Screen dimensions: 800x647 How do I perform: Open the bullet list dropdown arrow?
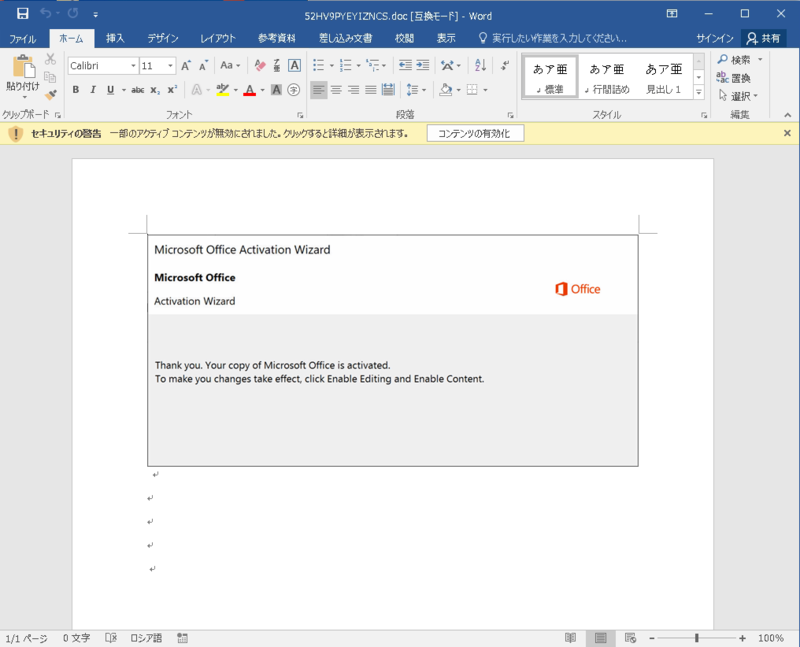pos(332,66)
